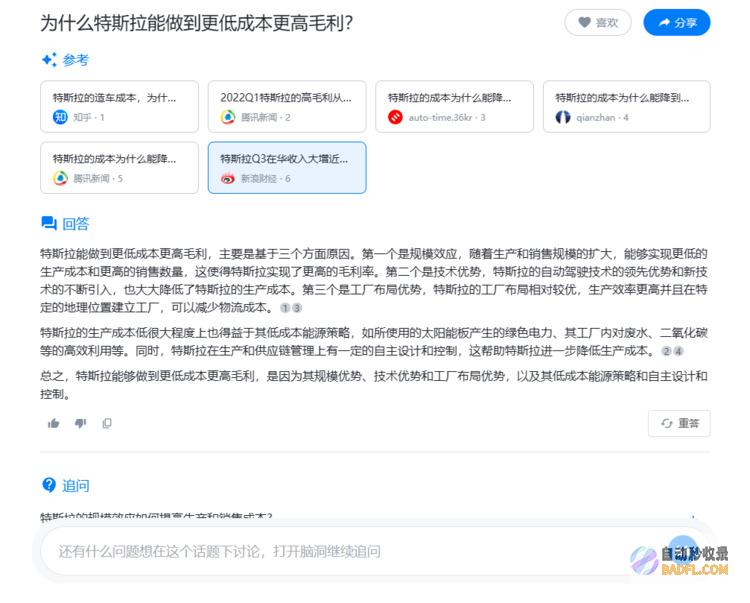
Task: Click the page title about 特斯拉 cost
Action: coord(197,23)
